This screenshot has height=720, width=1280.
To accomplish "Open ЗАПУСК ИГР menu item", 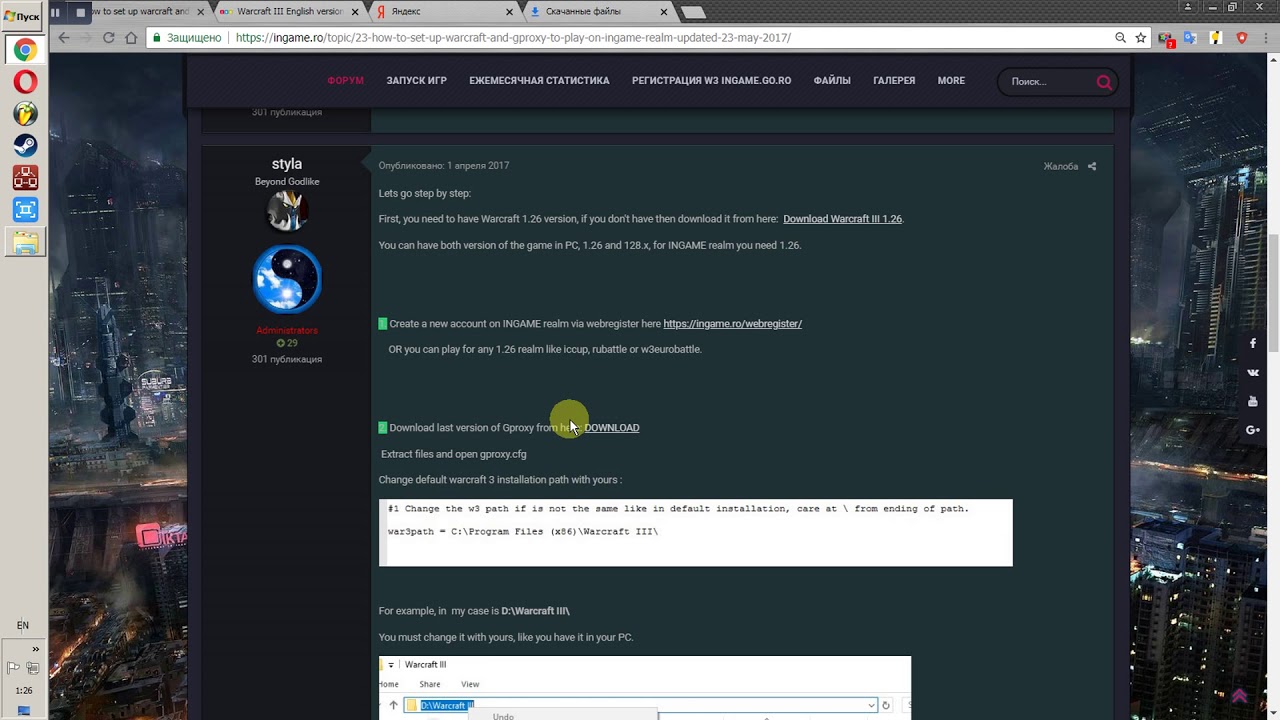I will click(416, 81).
